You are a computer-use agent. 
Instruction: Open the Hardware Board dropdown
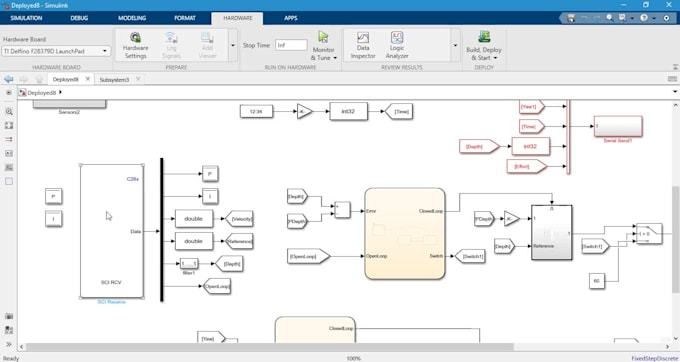pyautogui.click(x=56, y=51)
